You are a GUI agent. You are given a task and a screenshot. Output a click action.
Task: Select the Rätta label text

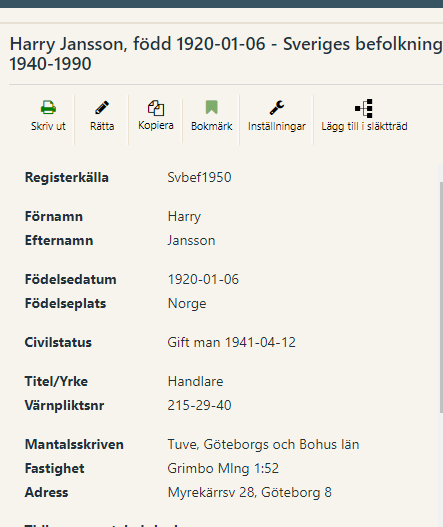[x=102, y=126]
